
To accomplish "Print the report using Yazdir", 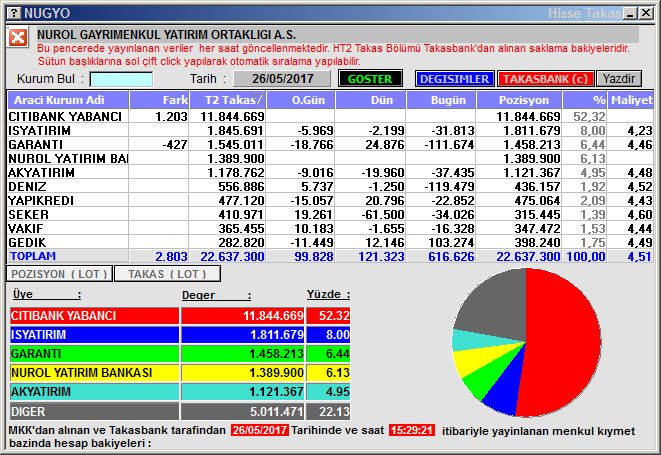I will pos(619,79).
